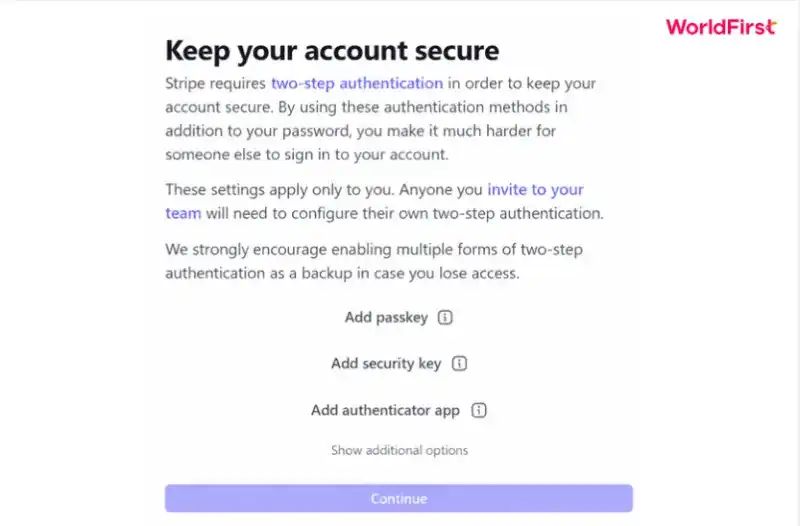Follow the 'invite to your' link text

pos(536,189)
